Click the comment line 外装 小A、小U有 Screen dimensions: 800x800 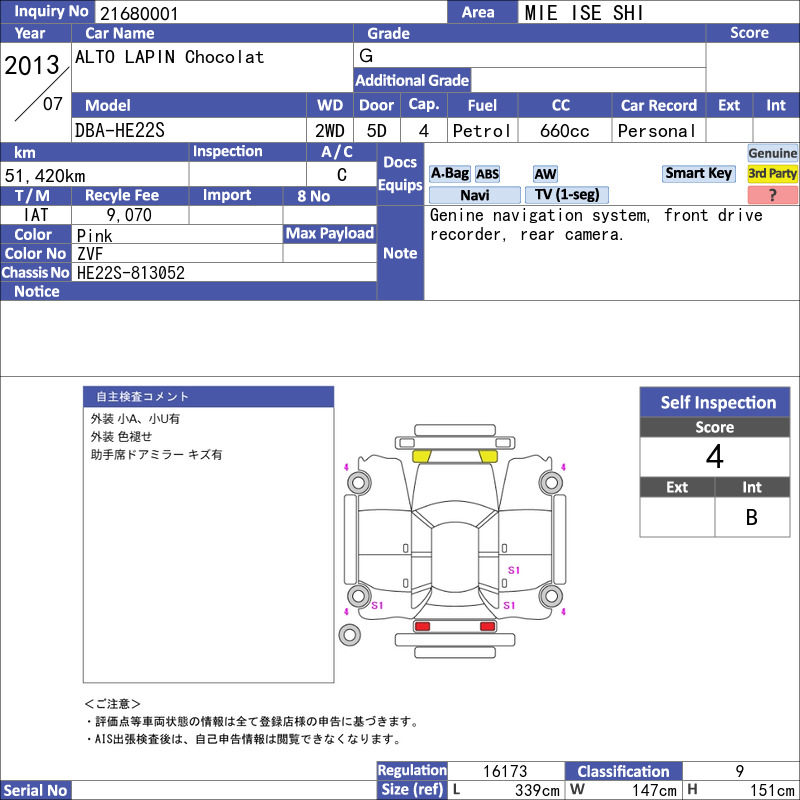coord(135,419)
